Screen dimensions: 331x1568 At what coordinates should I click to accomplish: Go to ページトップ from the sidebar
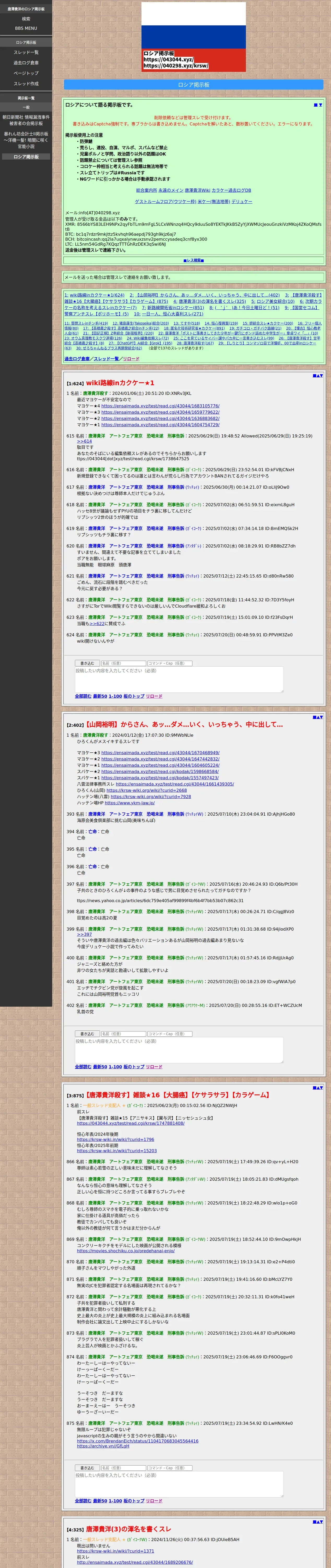click(x=26, y=73)
